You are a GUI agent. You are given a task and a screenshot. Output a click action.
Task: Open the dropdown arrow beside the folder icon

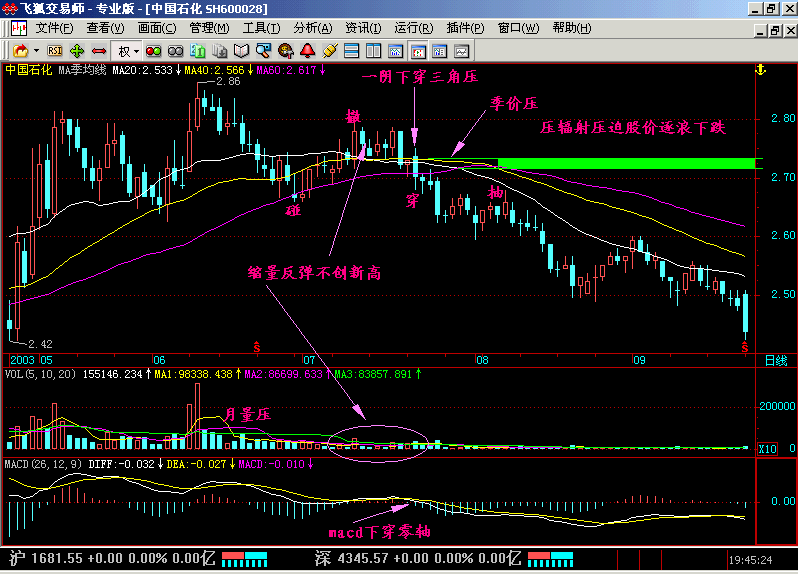click(x=36, y=50)
